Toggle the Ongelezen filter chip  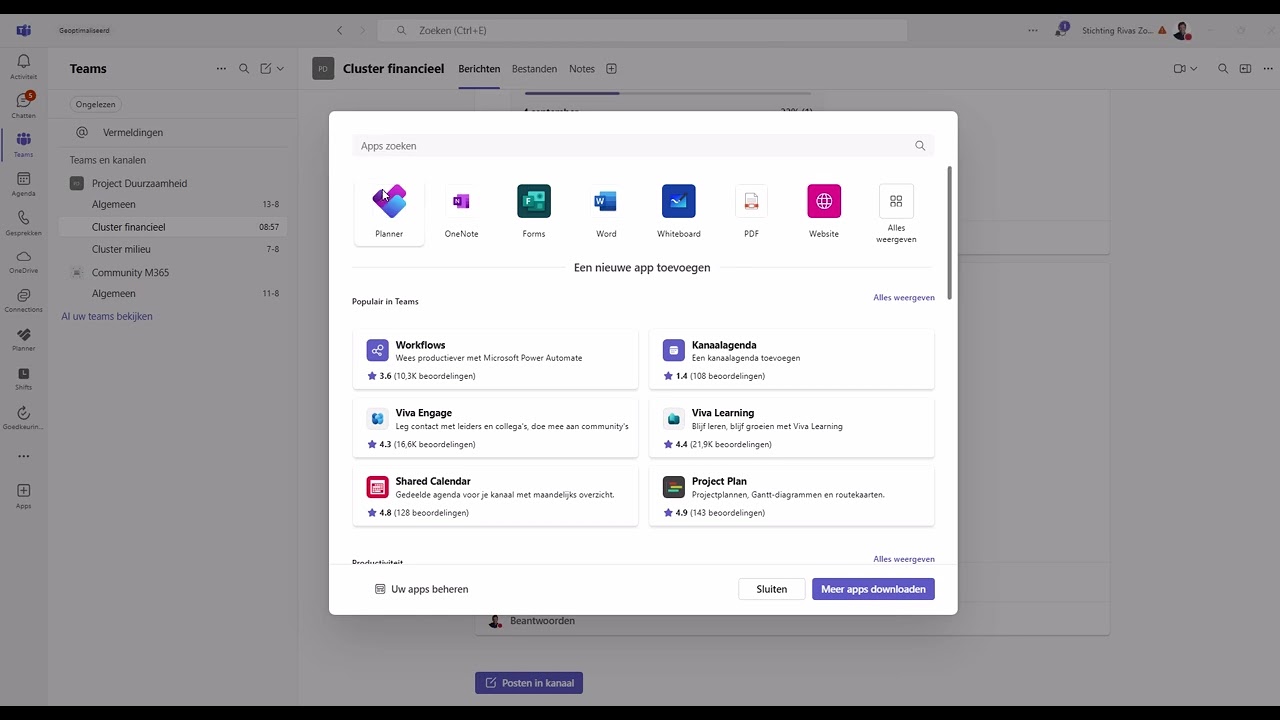96,104
